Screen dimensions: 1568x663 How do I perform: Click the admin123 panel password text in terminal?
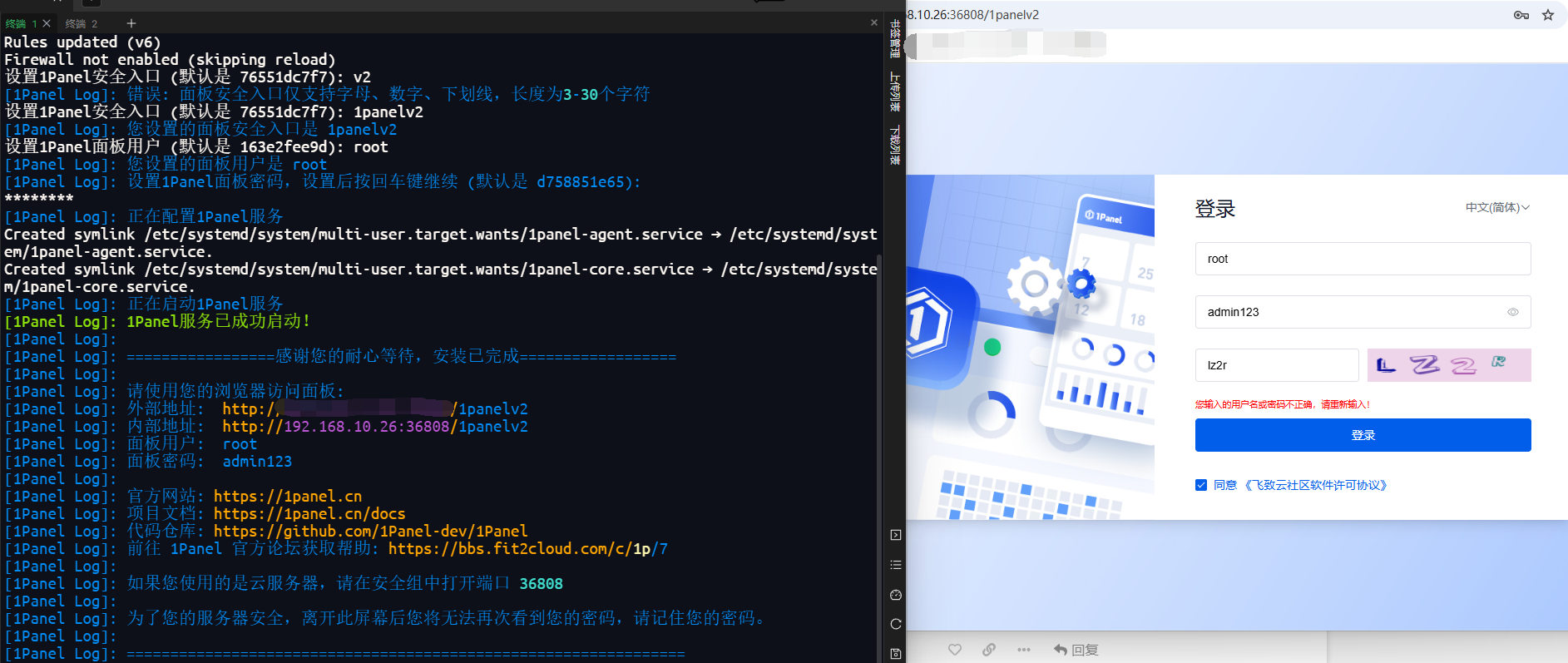tap(257, 462)
